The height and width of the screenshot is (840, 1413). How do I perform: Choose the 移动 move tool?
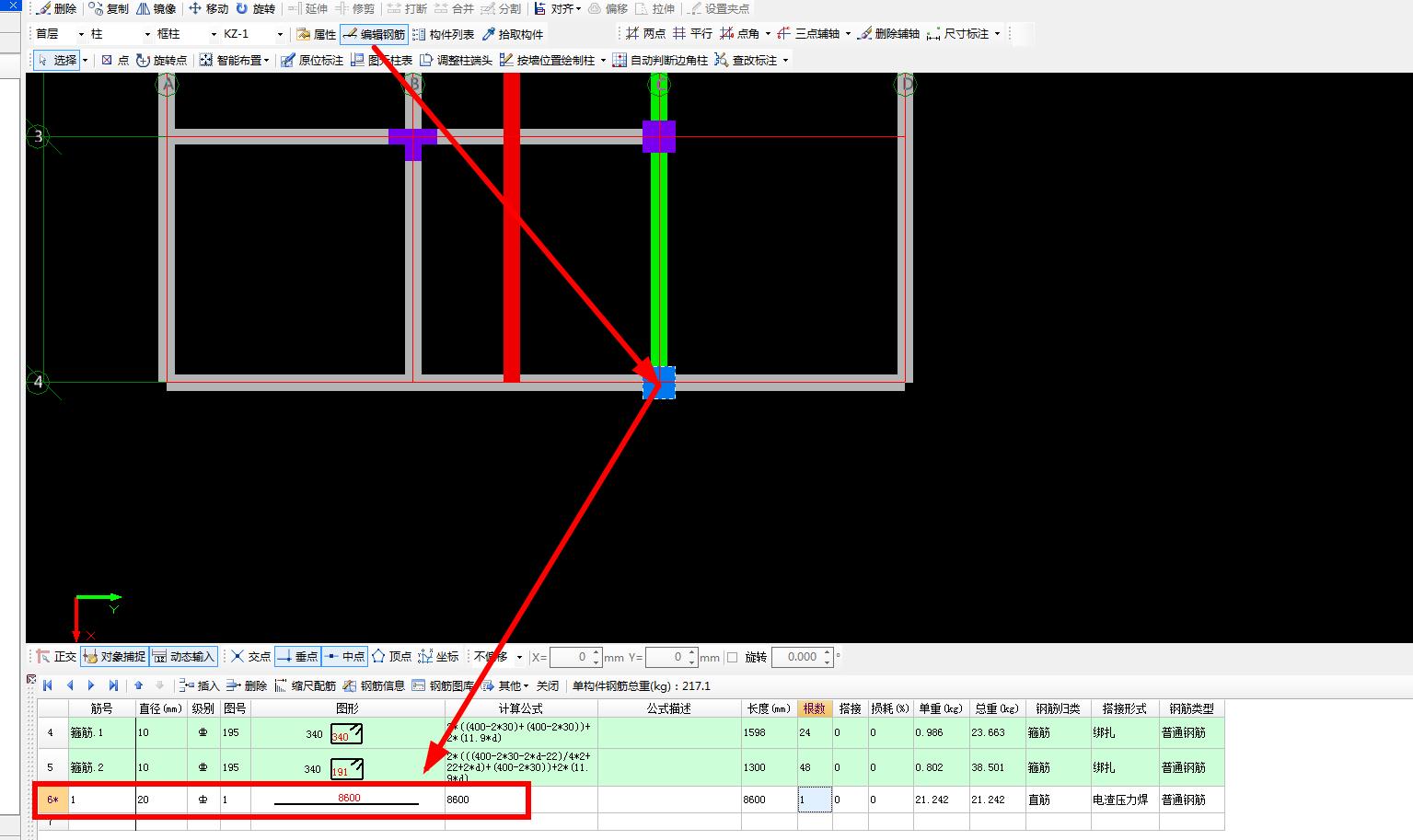point(209,8)
